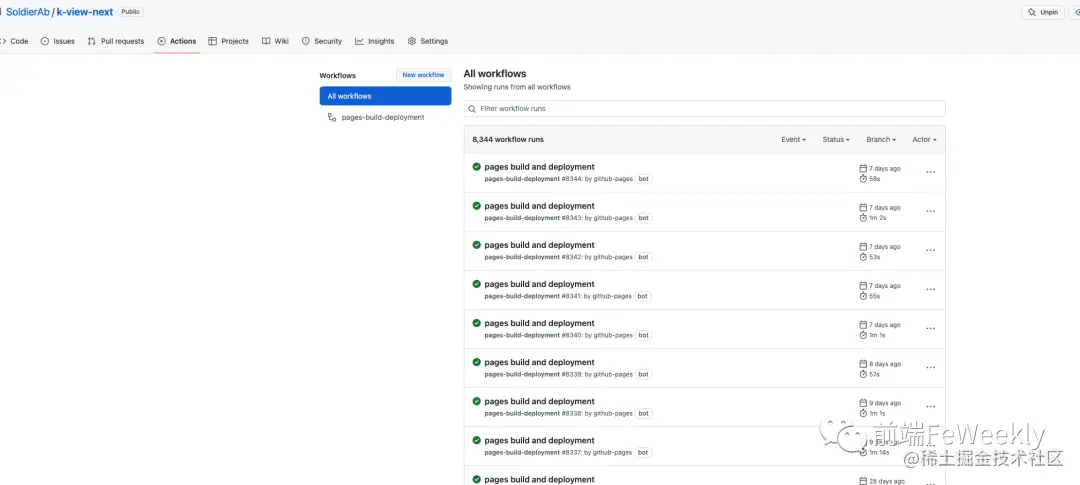Open the Issues tab
Image resolution: width=1080 pixels, height=485 pixels.
tap(58, 41)
